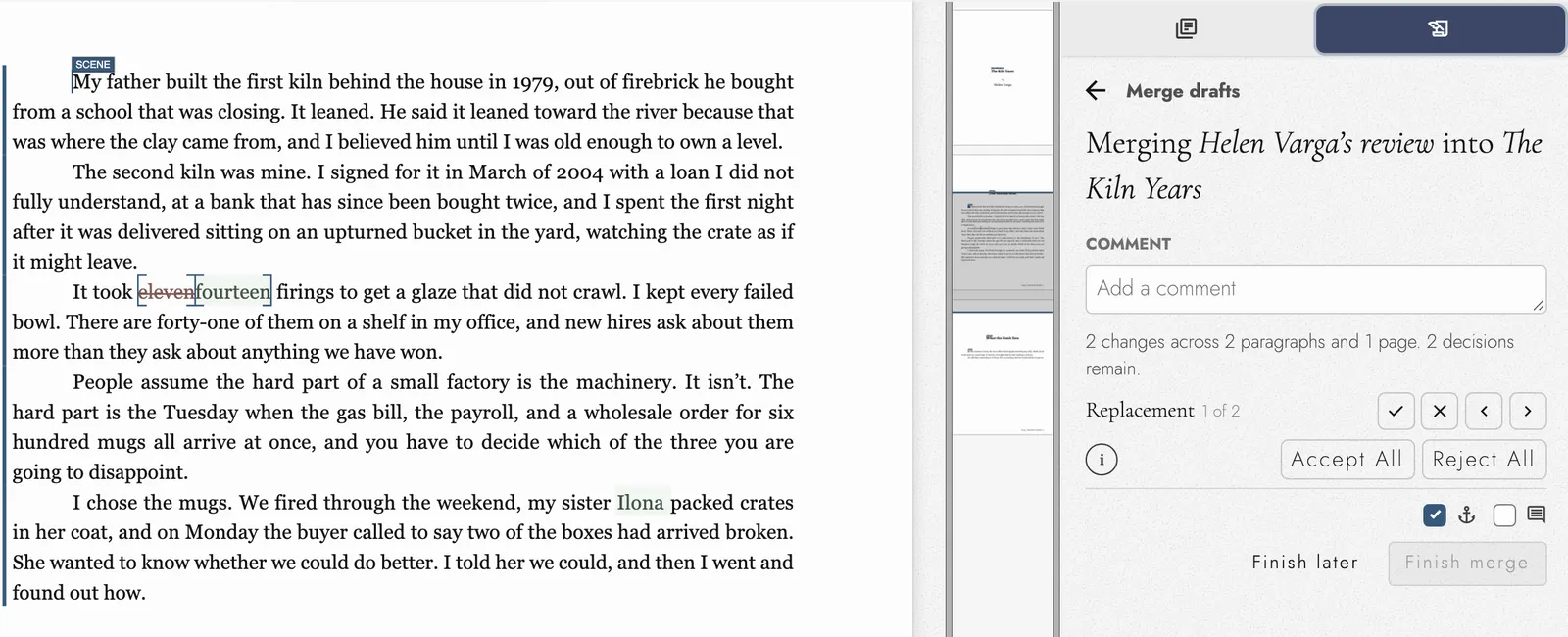
Task: Click the merging Helen Varga's review title
Action: coord(1314,166)
